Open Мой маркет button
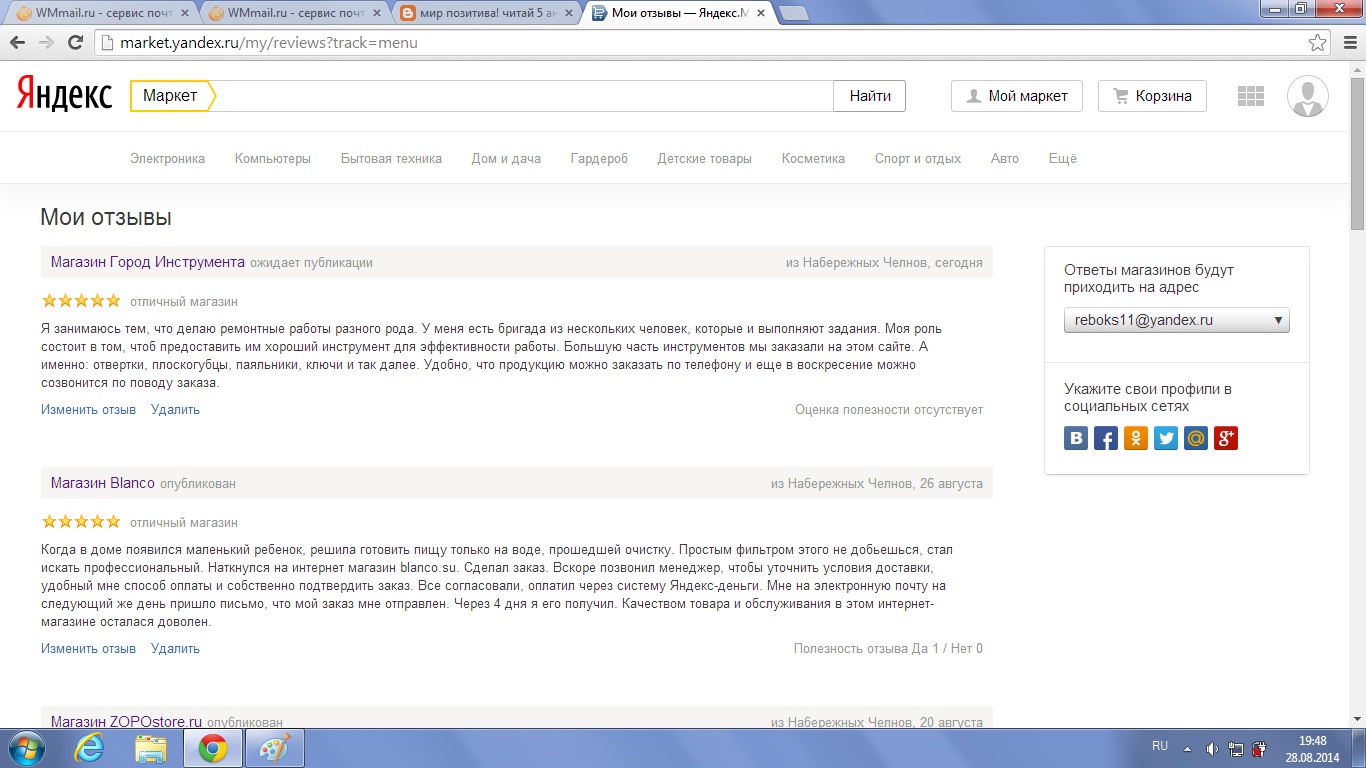1366x768 pixels. (1016, 96)
